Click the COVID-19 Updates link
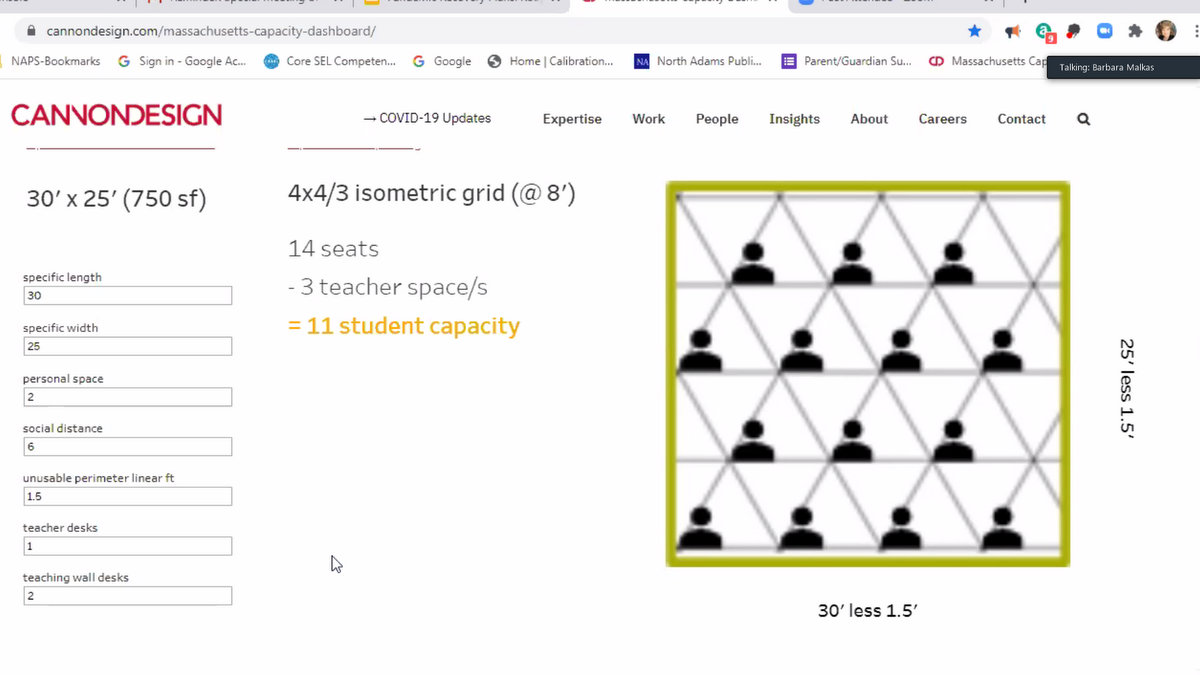Image resolution: width=1200 pixels, height=675 pixels. [427, 118]
